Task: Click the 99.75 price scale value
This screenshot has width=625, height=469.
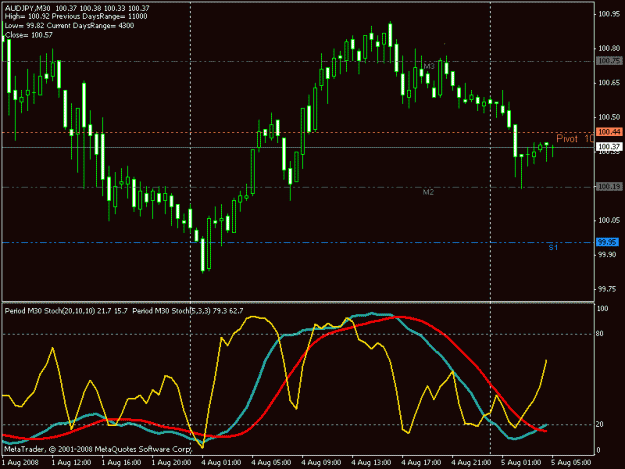Action: [x=607, y=289]
